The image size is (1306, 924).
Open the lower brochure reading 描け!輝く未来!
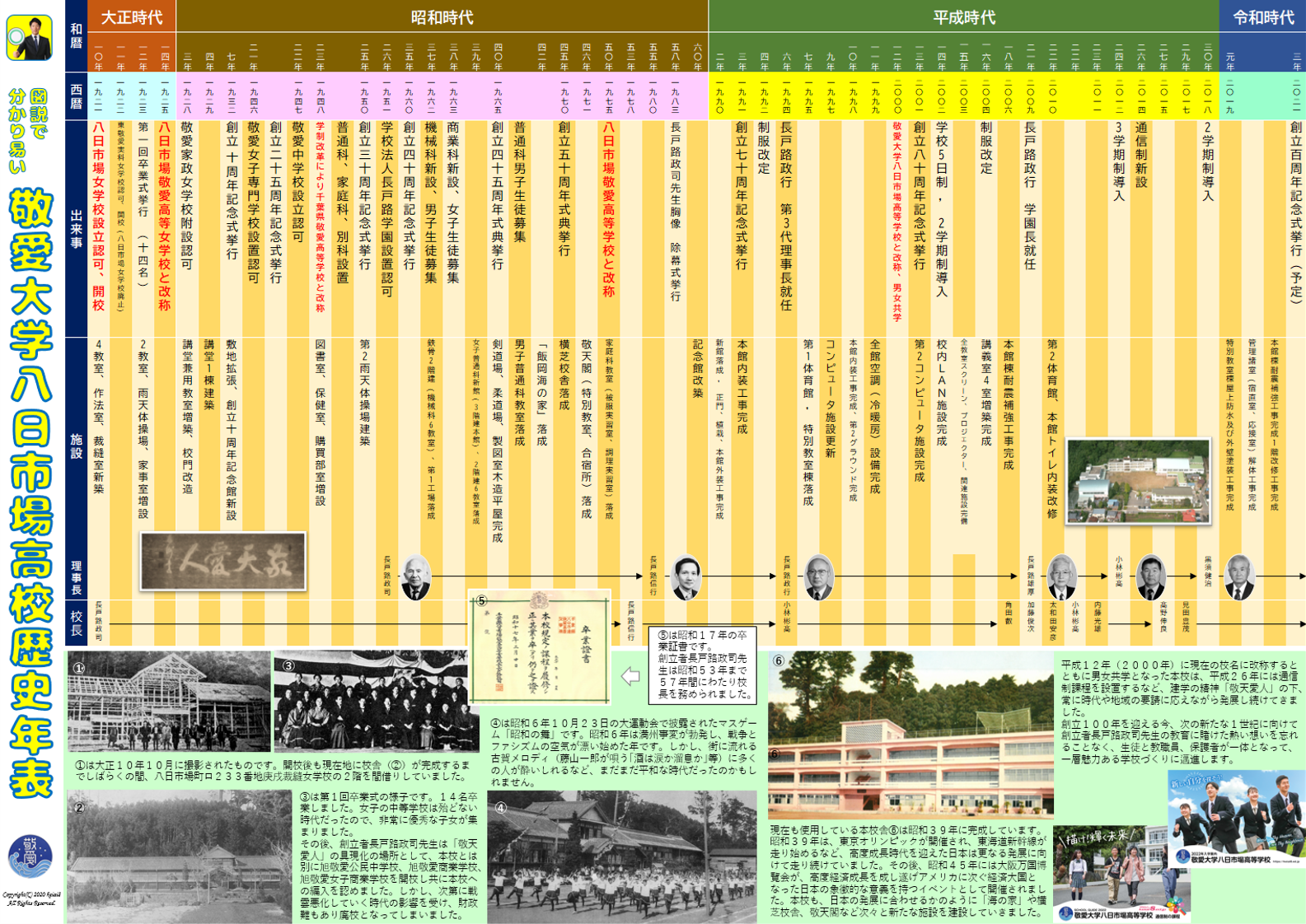coord(1121,875)
